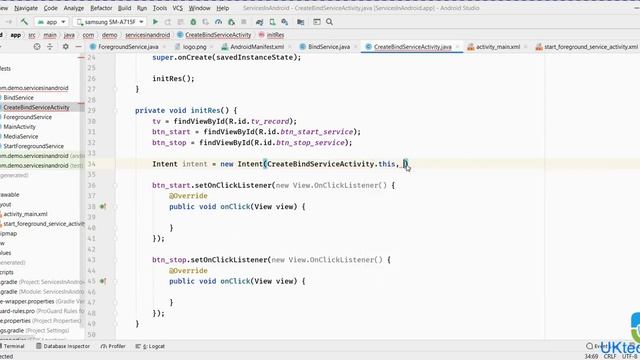The height and width of the screenshot is (360, 640).
Task: Open the Analyze menu
Action: 74,8
